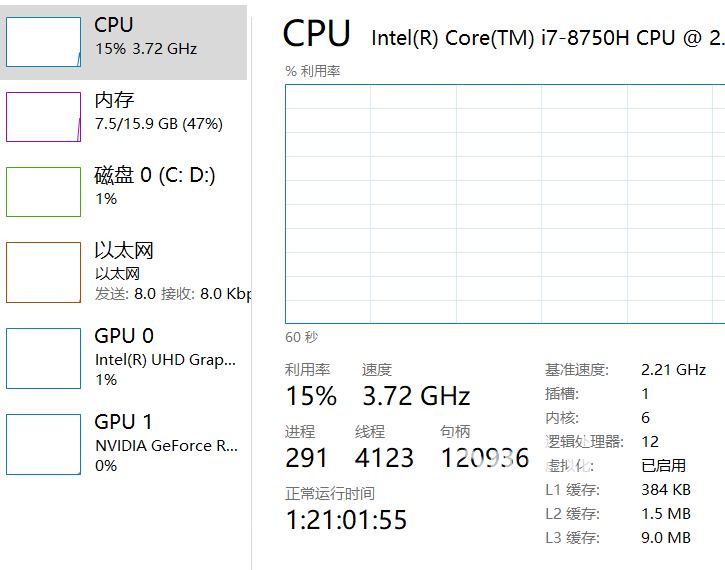Click the Intel Core i7-8750H processor name
This screenshot has height=570, width=725.
[x=547, y=38]
